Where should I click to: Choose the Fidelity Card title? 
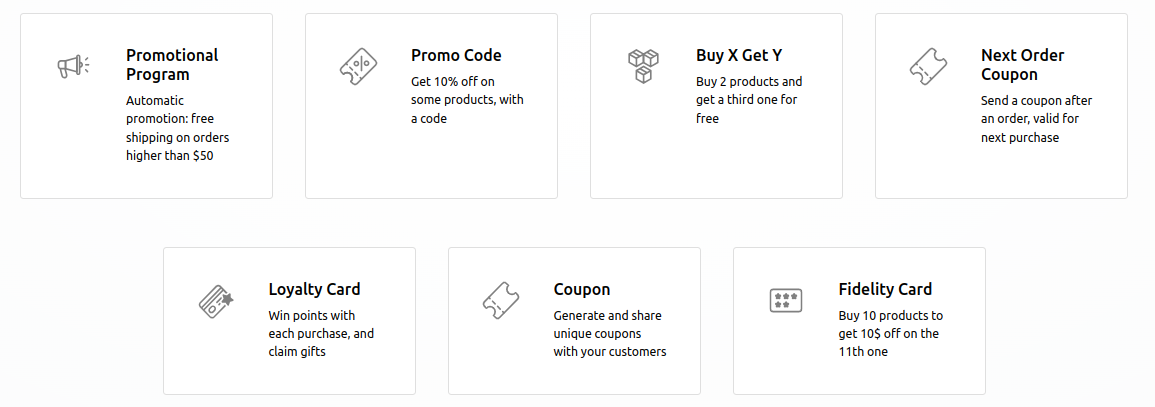pyautogui.click(x=885, y=289)
